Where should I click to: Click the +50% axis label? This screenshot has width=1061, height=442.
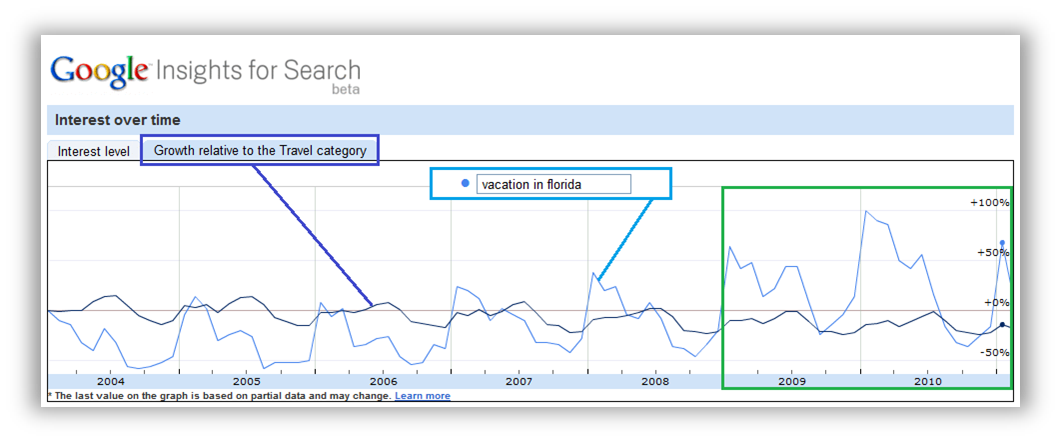pos(992,252)
